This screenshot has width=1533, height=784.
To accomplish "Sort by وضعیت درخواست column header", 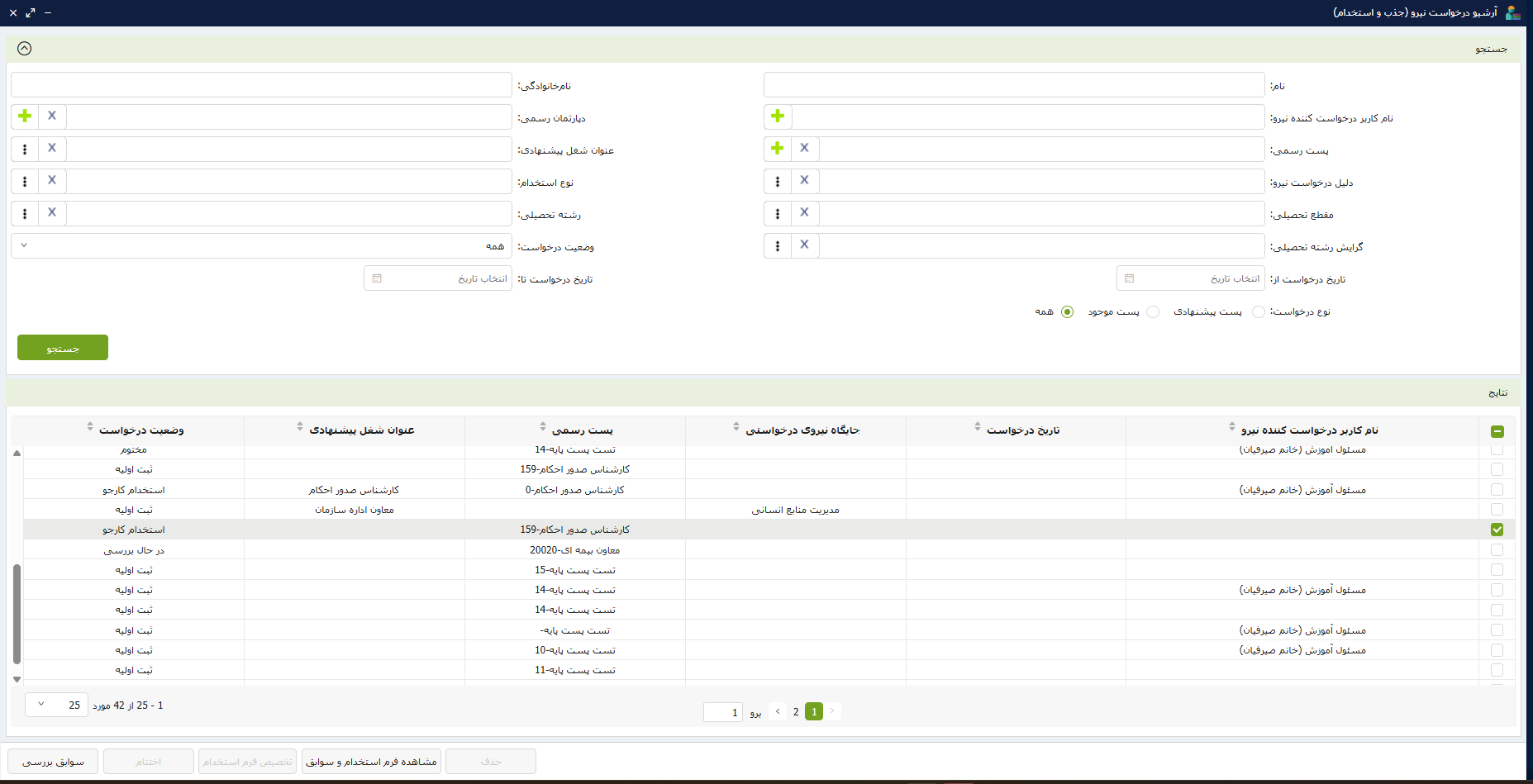I will coord(141,430).
